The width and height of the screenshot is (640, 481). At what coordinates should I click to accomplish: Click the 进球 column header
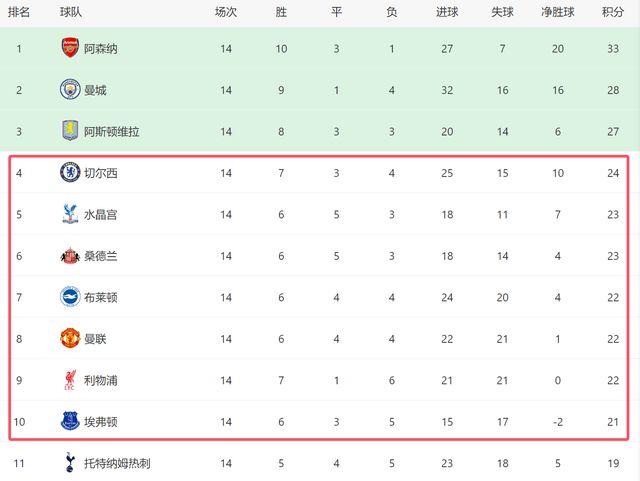447,12
